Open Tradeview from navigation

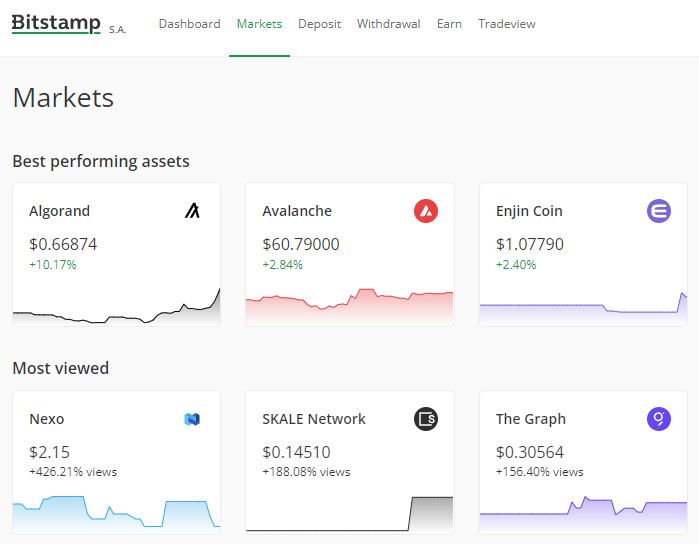click(x=507, y=24)
